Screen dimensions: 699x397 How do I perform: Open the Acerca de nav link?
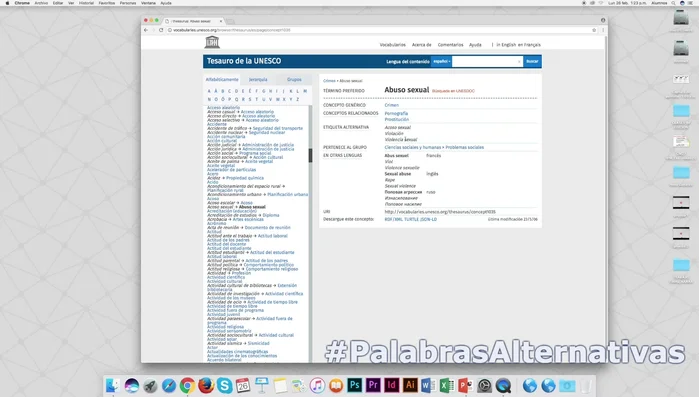click(x=422, y=45)
